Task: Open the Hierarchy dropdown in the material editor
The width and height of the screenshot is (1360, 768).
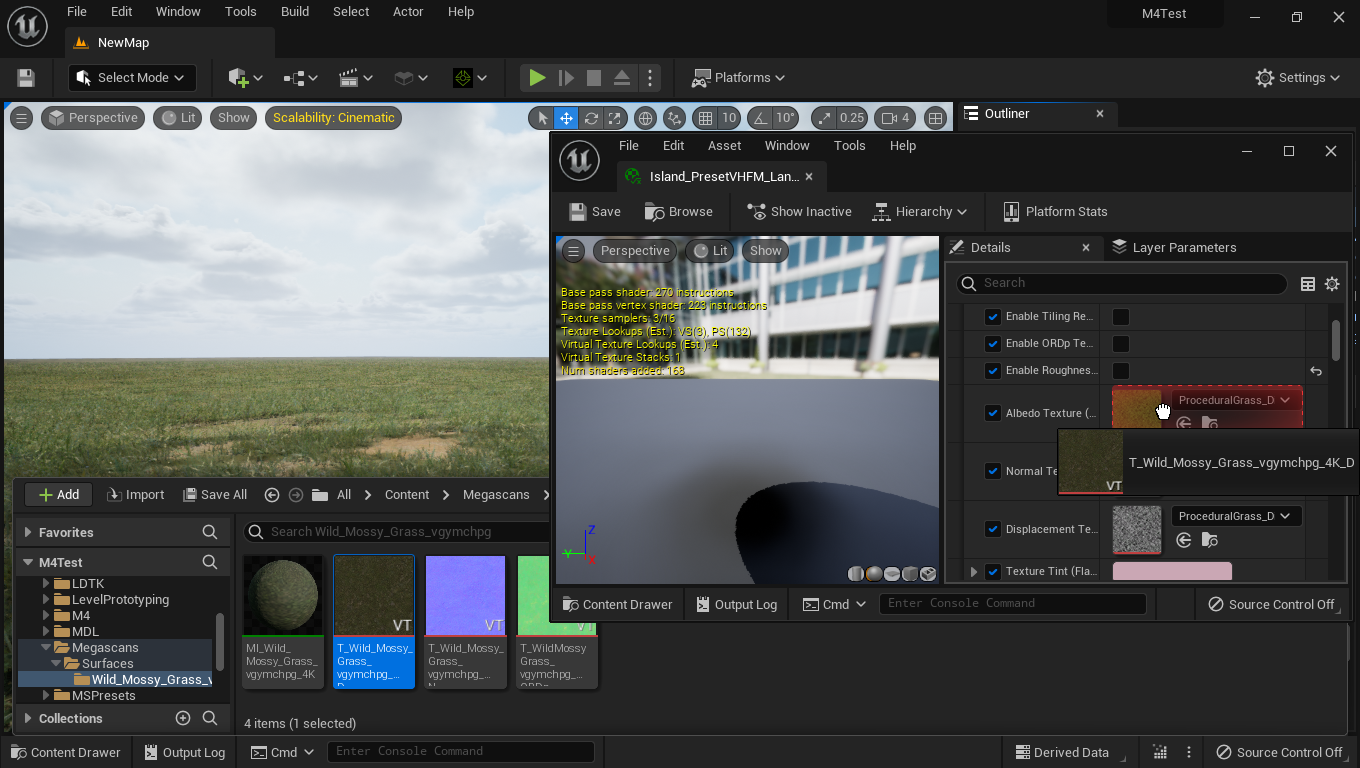Action: click(920, 212)
